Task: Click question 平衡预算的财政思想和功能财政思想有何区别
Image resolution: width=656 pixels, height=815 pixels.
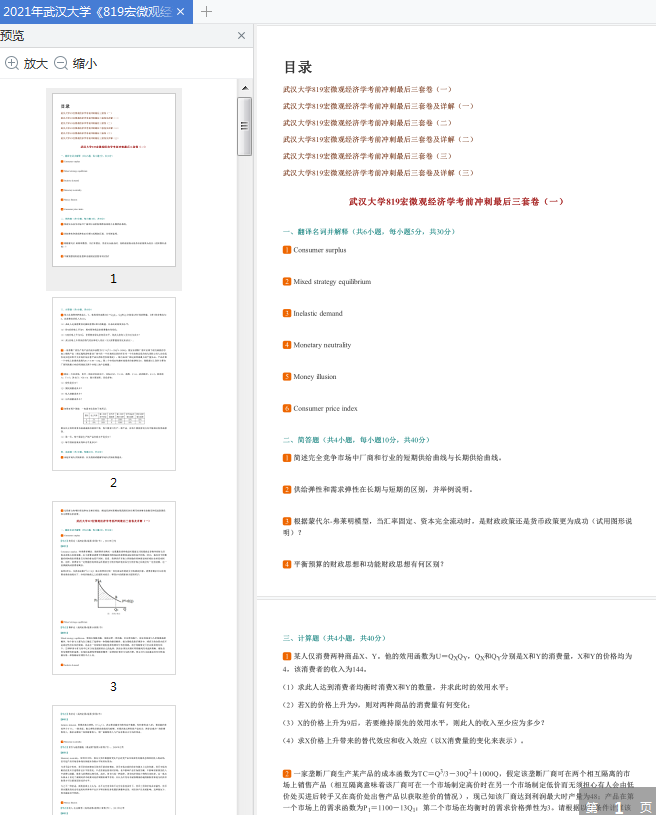Action: pyautogui.click(x=369, y=564)
